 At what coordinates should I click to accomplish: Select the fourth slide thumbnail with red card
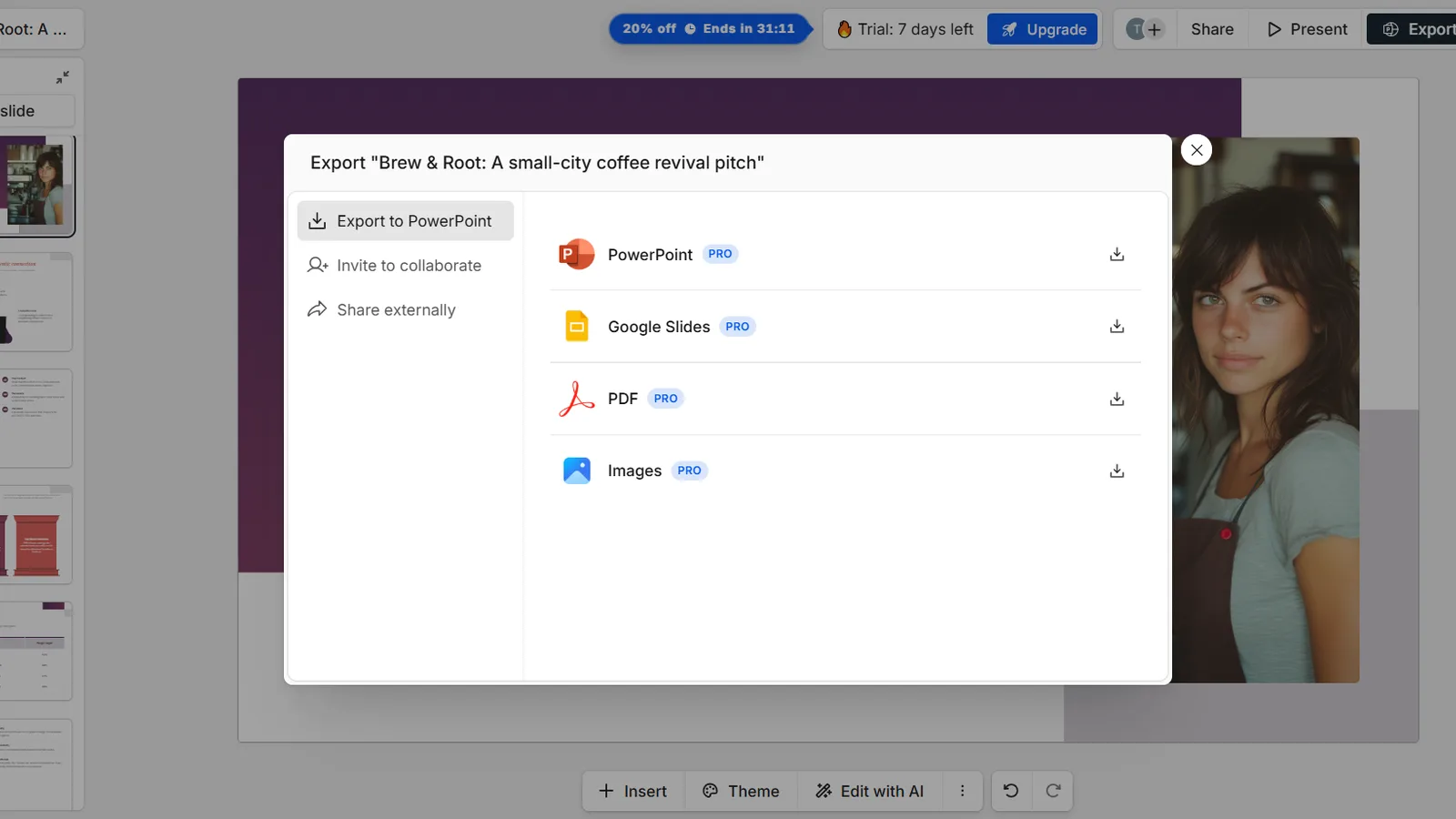click(x=35, y=535)
